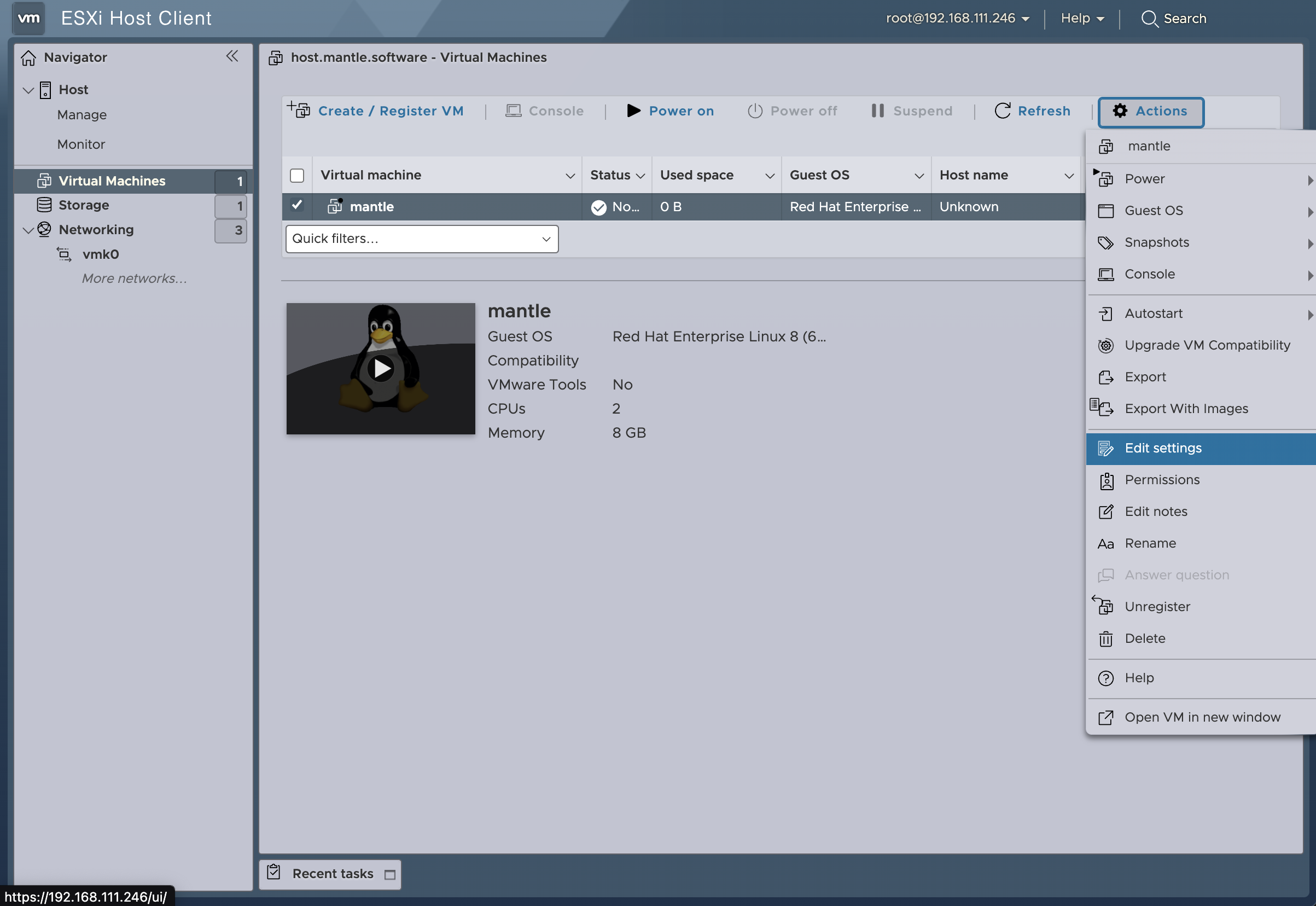Toggle the select-all VMs header checkbox
1316x906 pixels.
click(297, 176)
